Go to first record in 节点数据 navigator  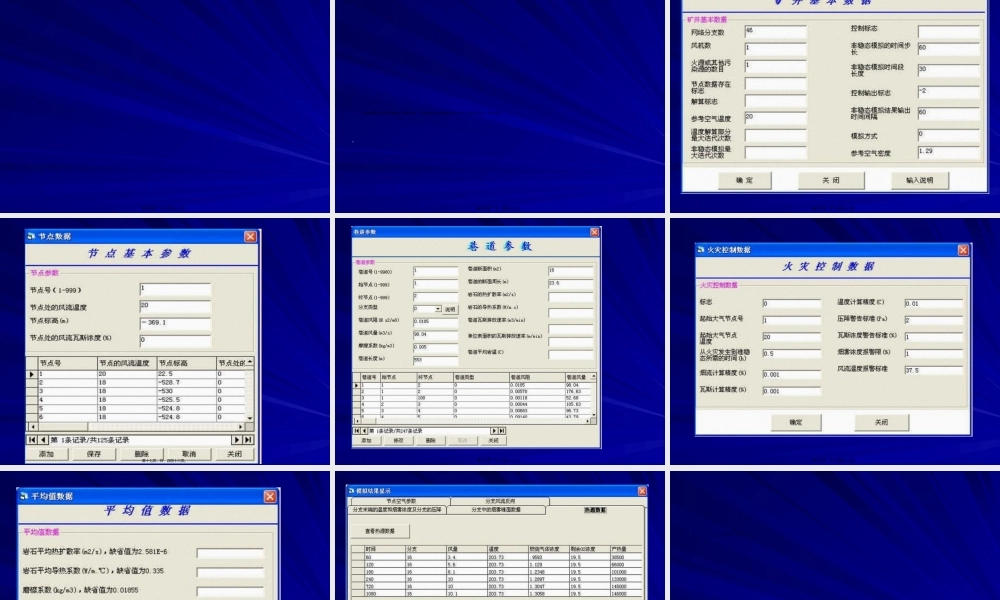pyautogui.click(x=31, y=439)
